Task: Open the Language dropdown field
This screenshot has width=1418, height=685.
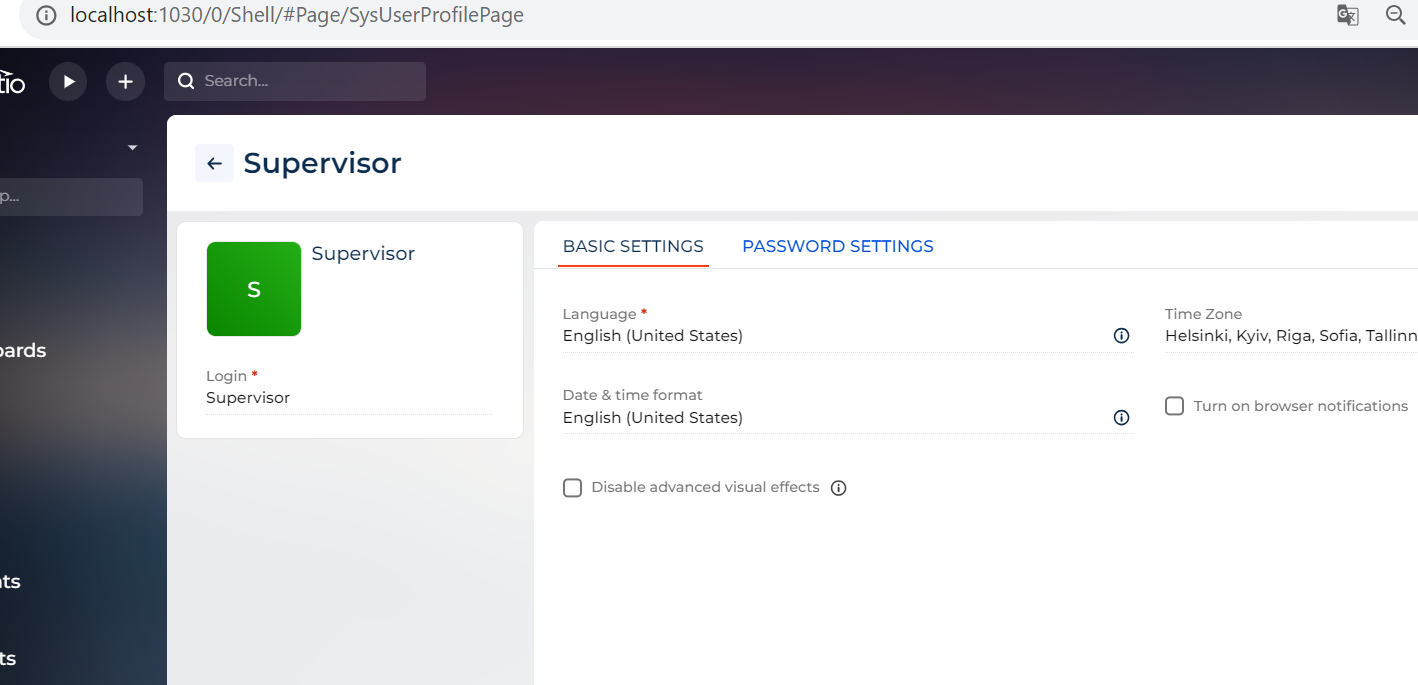Action: click(848, 336)
